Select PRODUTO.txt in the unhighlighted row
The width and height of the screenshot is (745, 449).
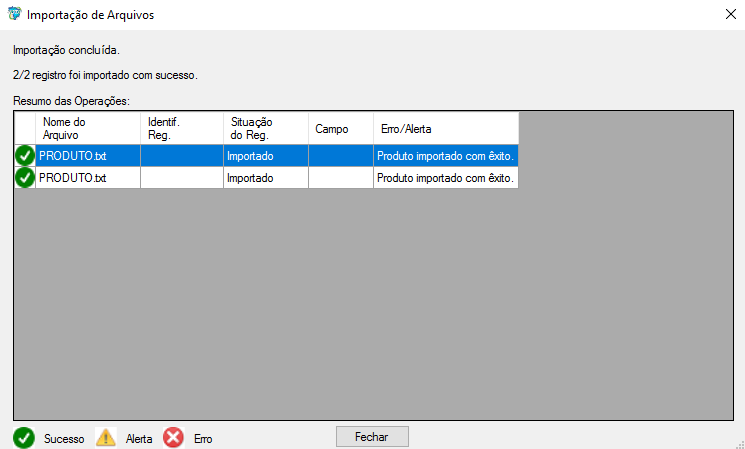click(x=88, y=178)
